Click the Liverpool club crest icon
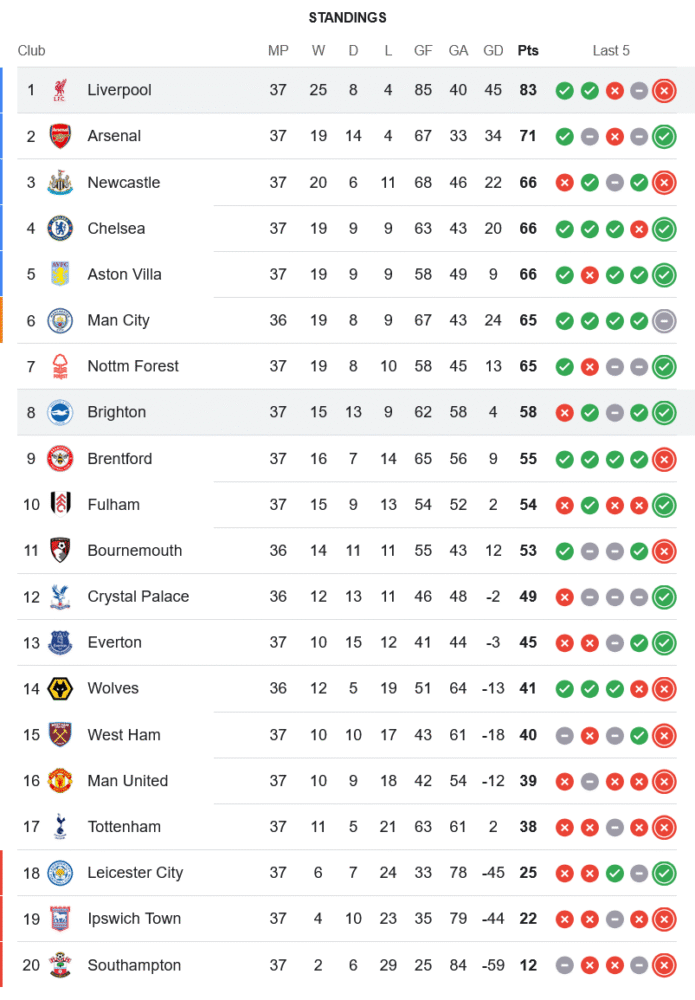Screen dimensions: 695x1000 pyautogui.click(x=60, y=90)
